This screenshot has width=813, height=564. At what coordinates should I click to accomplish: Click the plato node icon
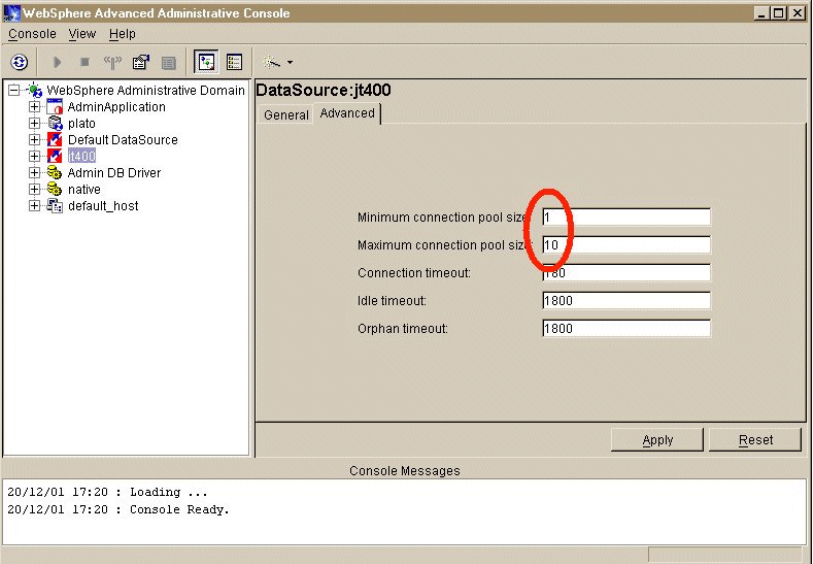coord(54,123)
